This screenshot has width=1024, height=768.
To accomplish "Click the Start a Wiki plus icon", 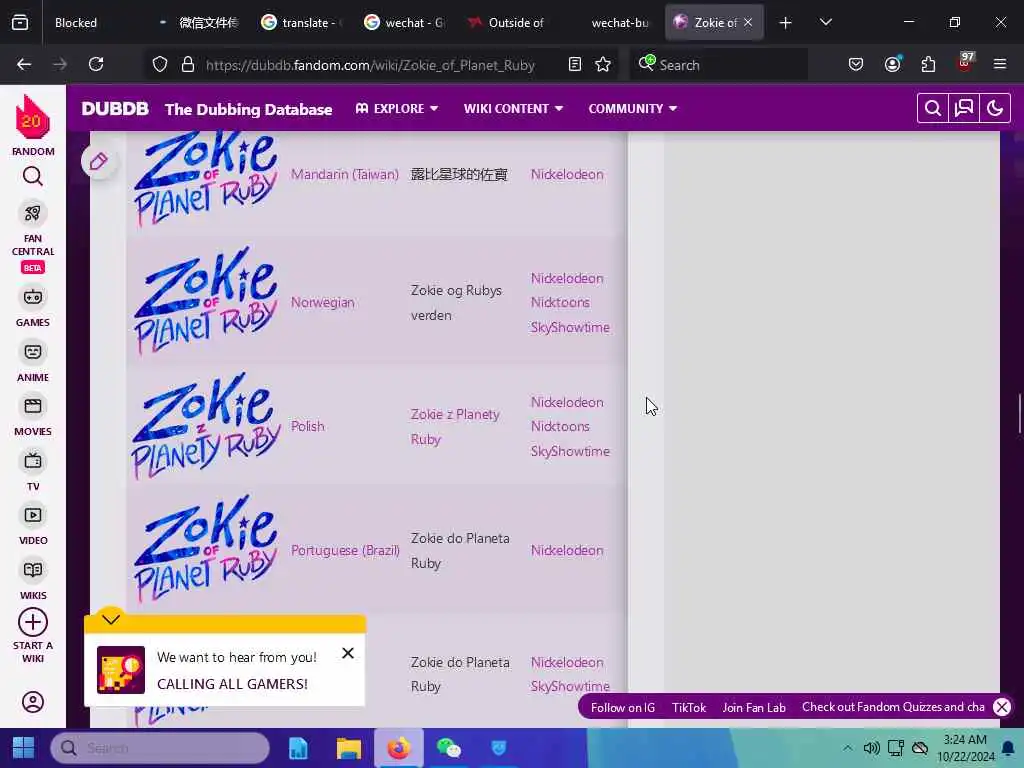I will tap(33, 622).
